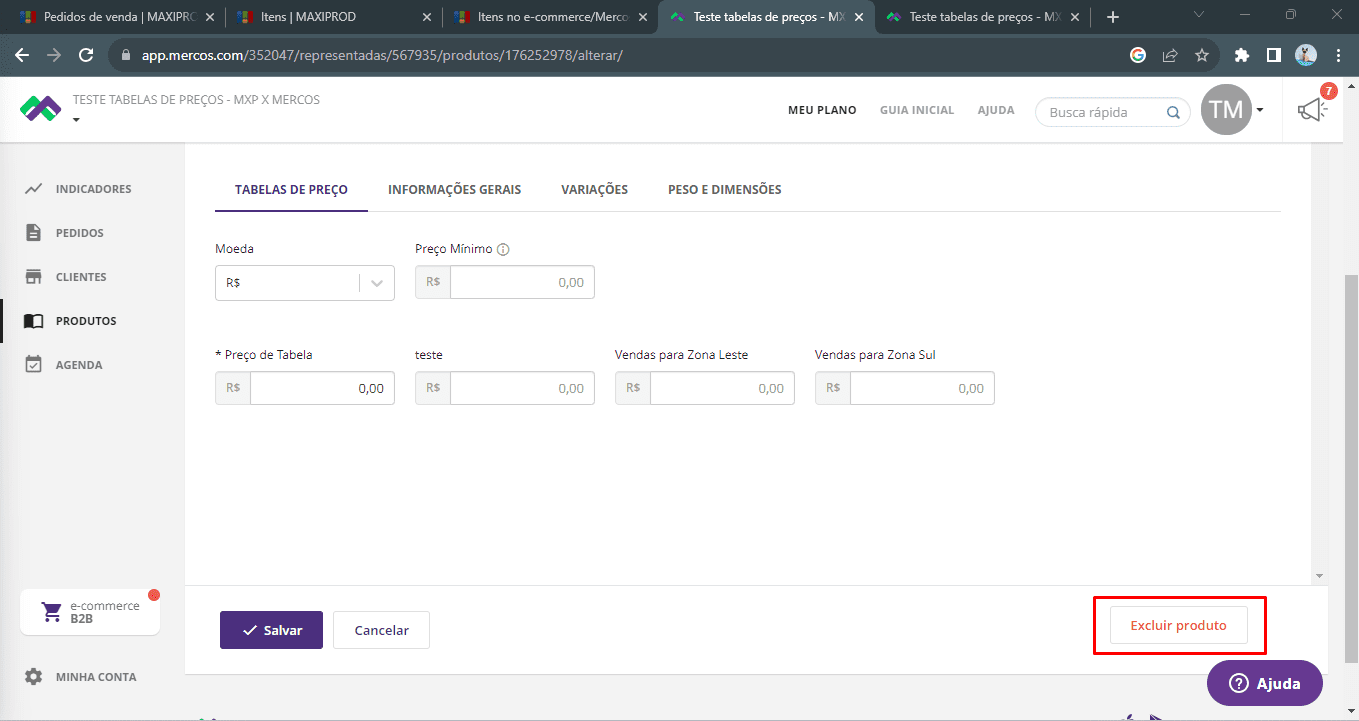This screenshot has height=721, width=1359.
Task: Open the Indicadores sidebar item
Action: (x=92, y=189)
